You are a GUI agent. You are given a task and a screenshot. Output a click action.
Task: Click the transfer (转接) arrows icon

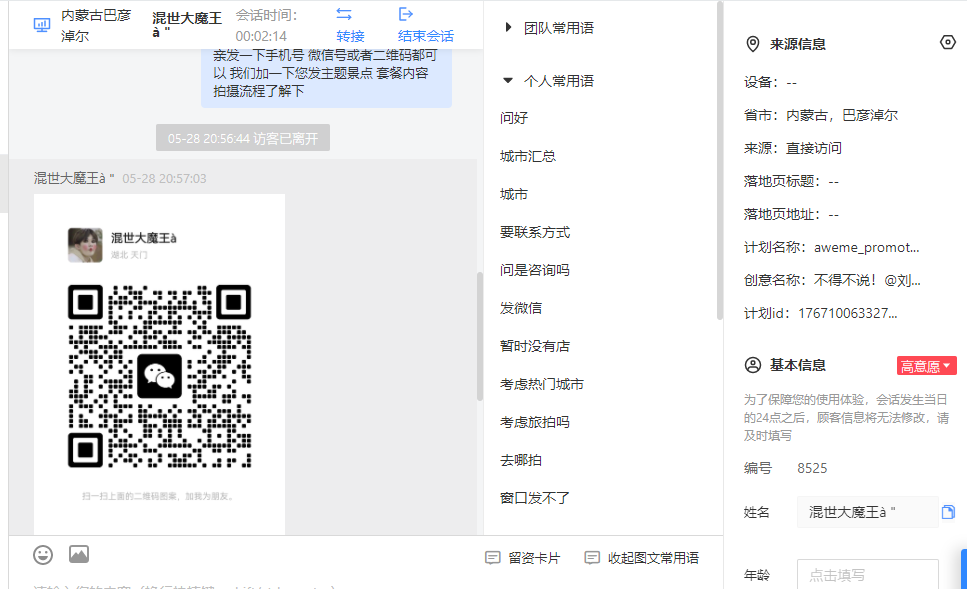(x=344, y=14)
